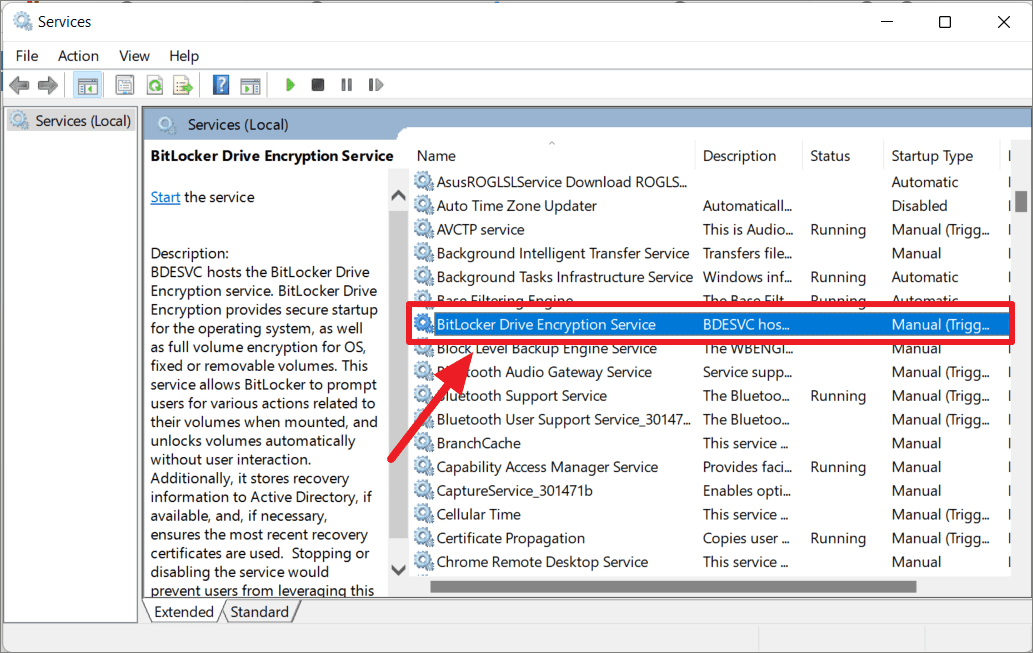Click gear icon beside AVCTP service
Viewport: 1033px width, 653px height.
click(x=423, y=229)
